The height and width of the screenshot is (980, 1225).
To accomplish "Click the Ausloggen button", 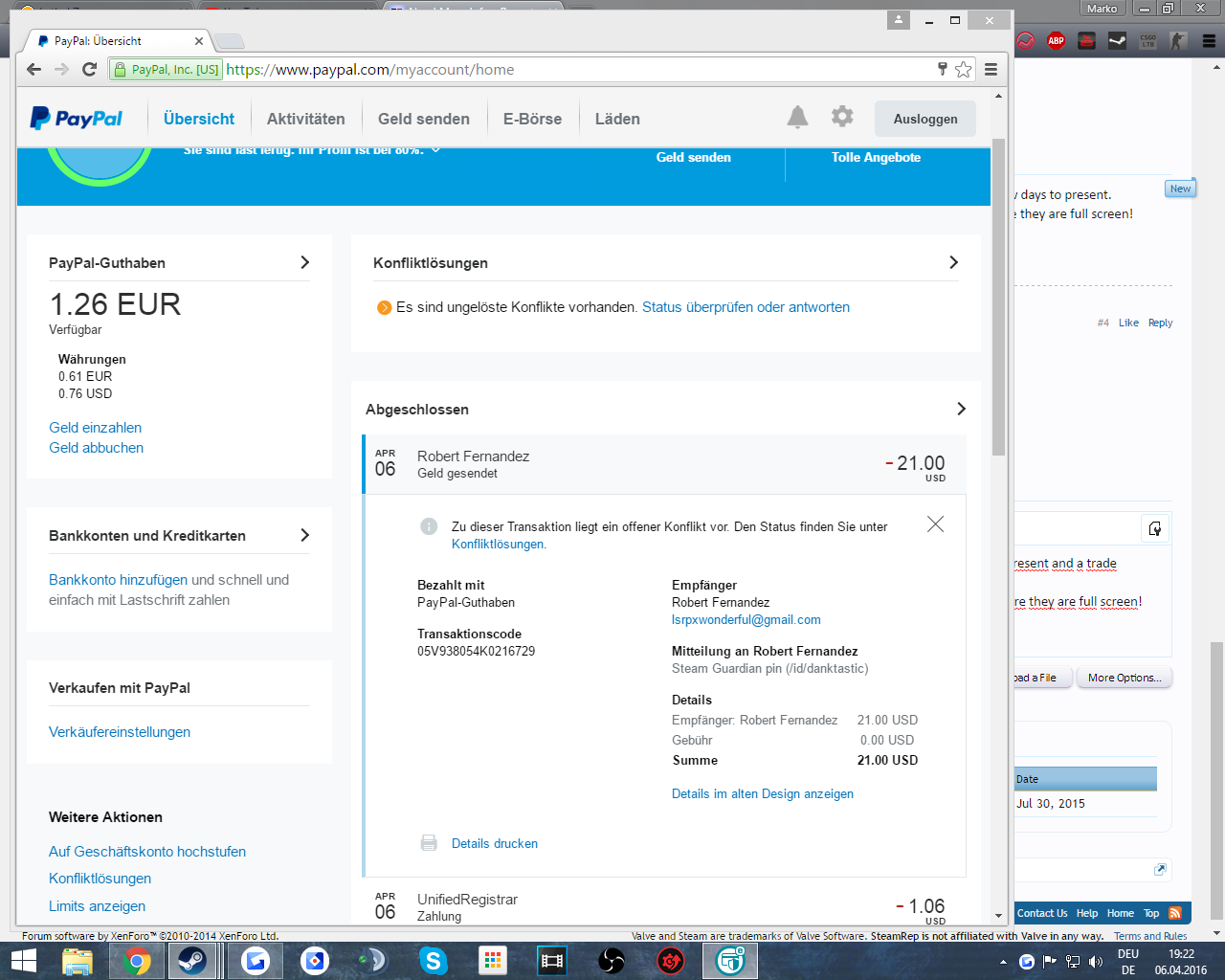I will point(925,119).
